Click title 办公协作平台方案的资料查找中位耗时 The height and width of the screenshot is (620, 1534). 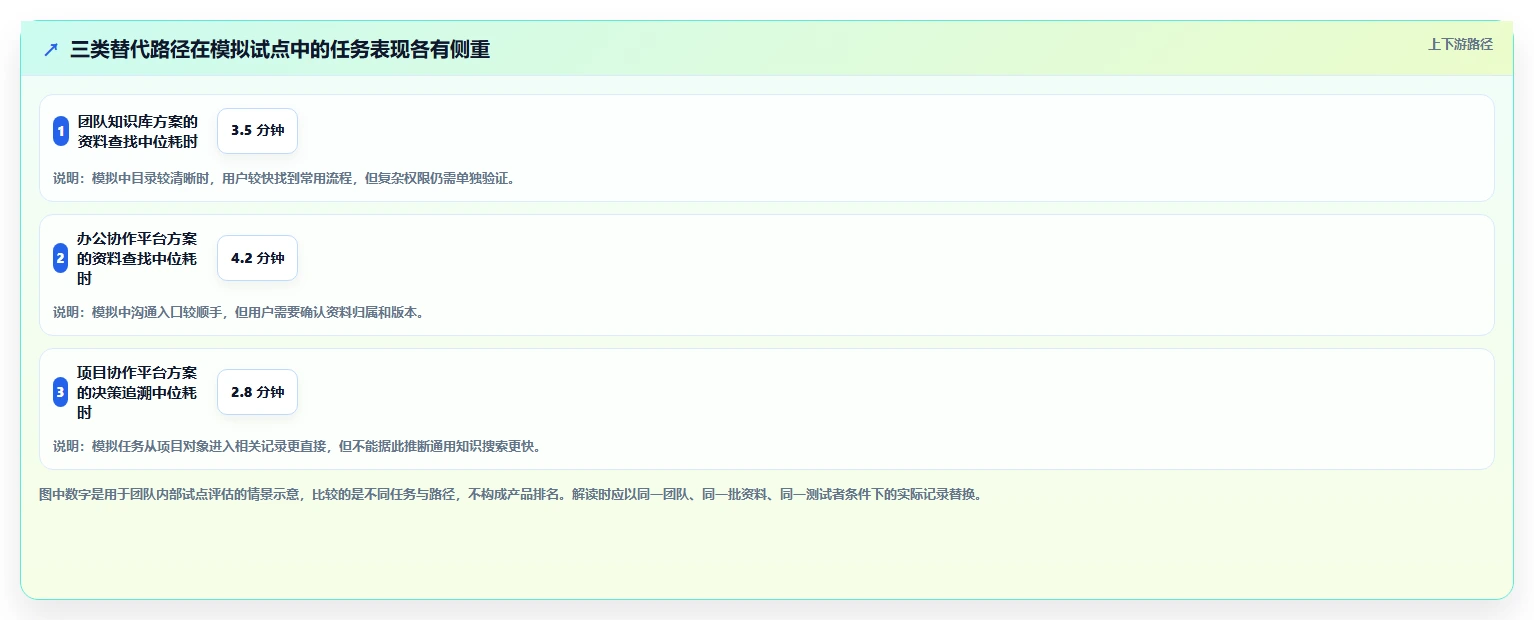[138, 258]
